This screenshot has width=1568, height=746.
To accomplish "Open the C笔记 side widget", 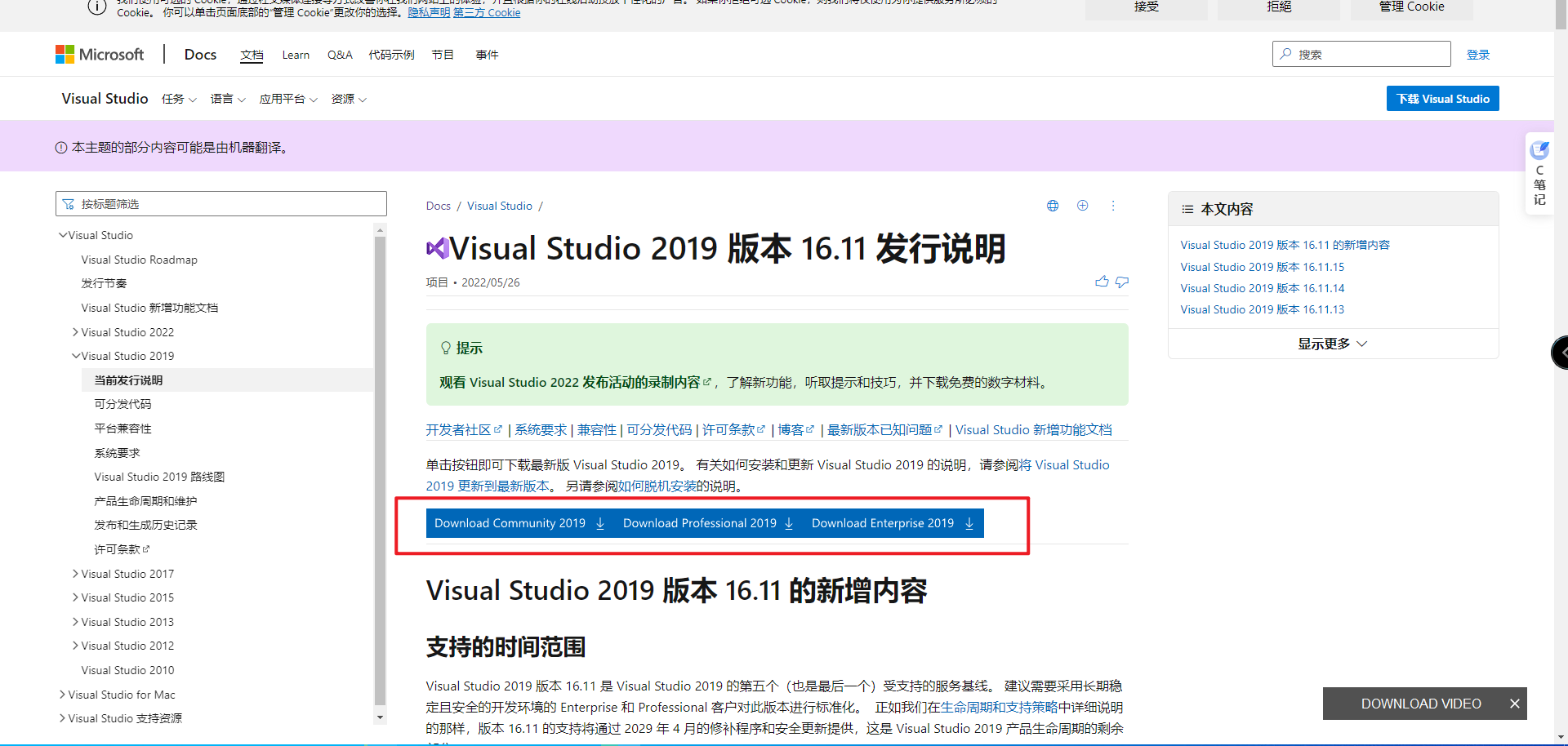I will tap(1539, 174).
